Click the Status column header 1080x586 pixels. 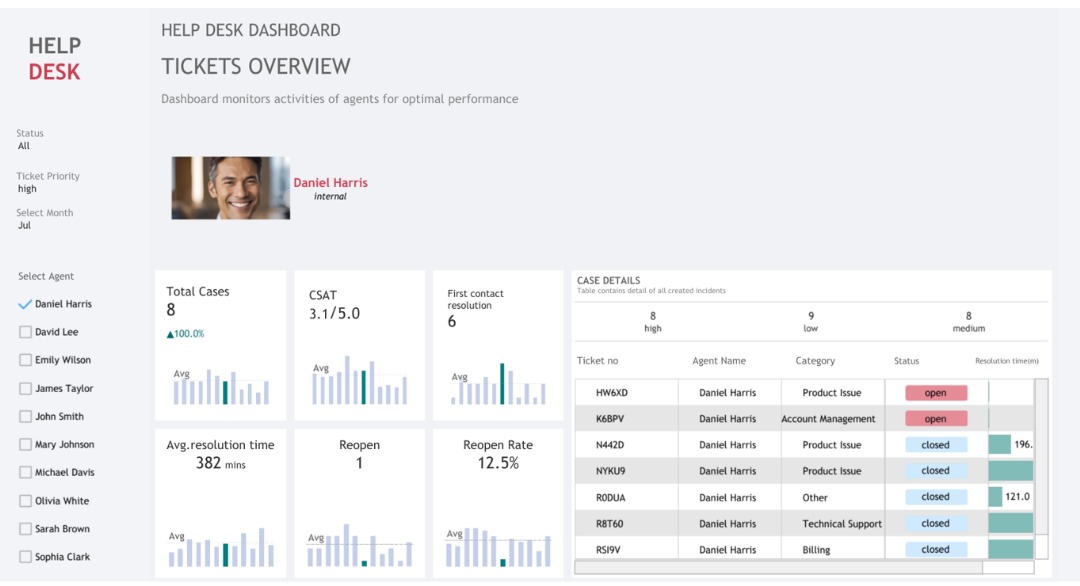click(906, 361)
